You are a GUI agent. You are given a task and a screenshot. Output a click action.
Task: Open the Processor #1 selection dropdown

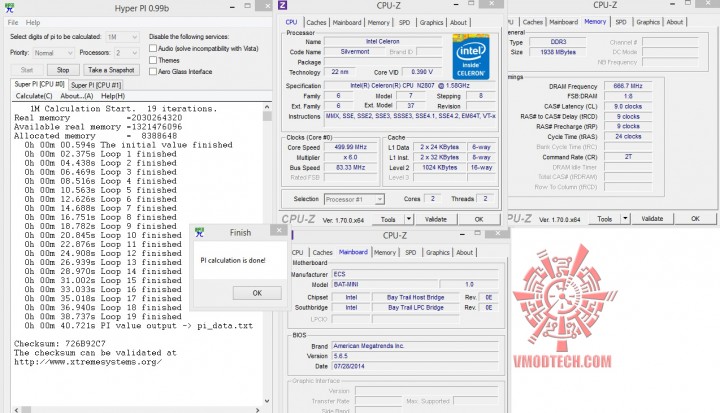[354, 199]
